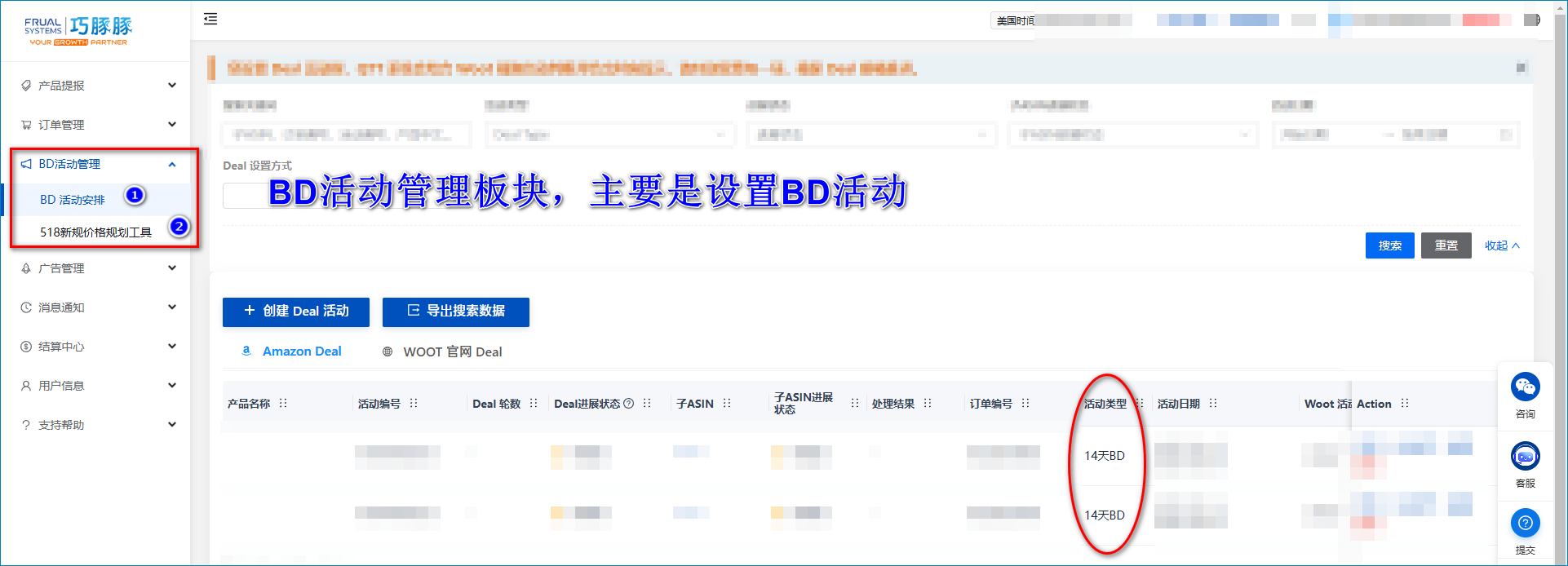Click 创建 Deal 活动 button
Screen dimensions: 1568x566
(x=296, y=312)
